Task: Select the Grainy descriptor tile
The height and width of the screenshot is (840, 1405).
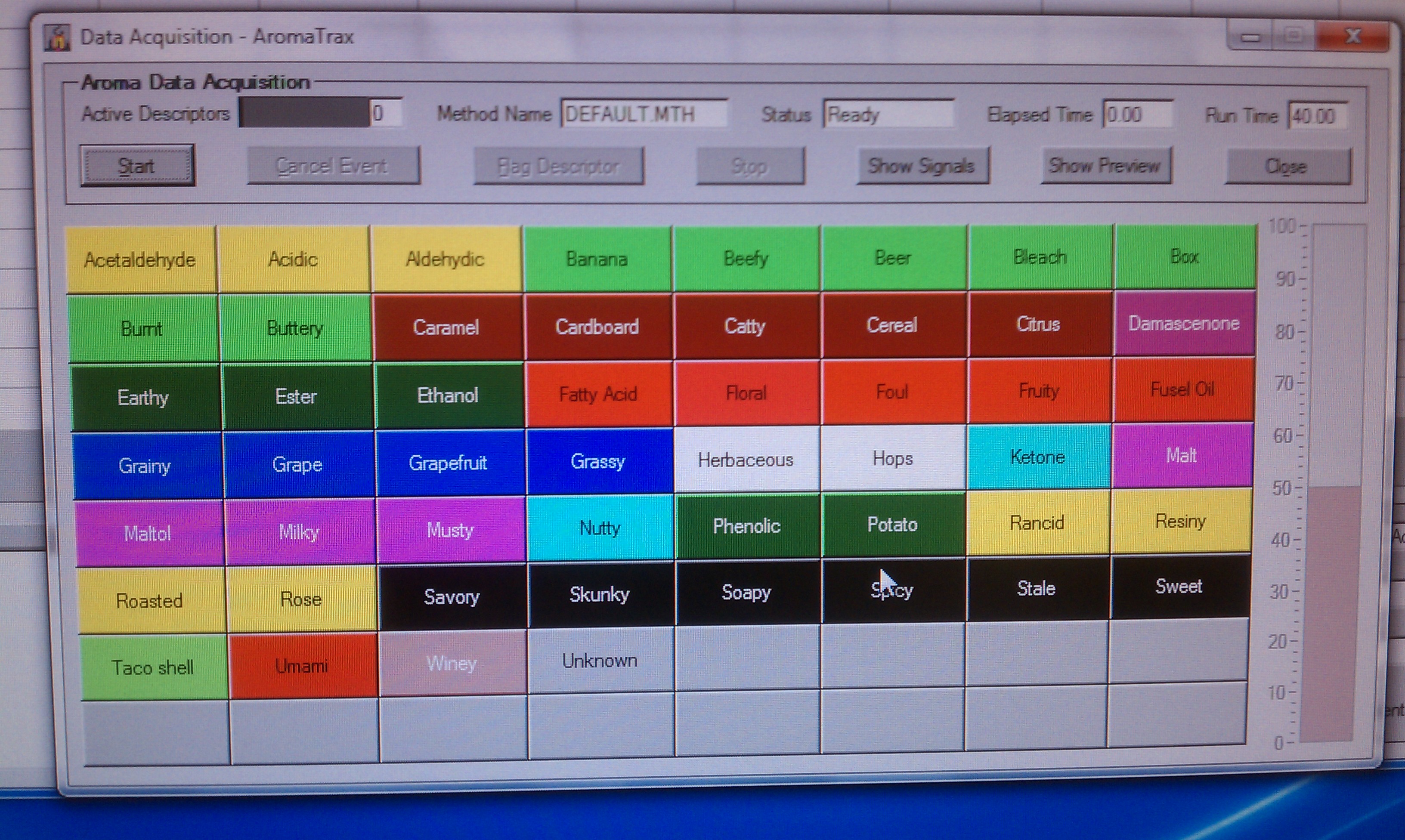Action: point(147,465)
